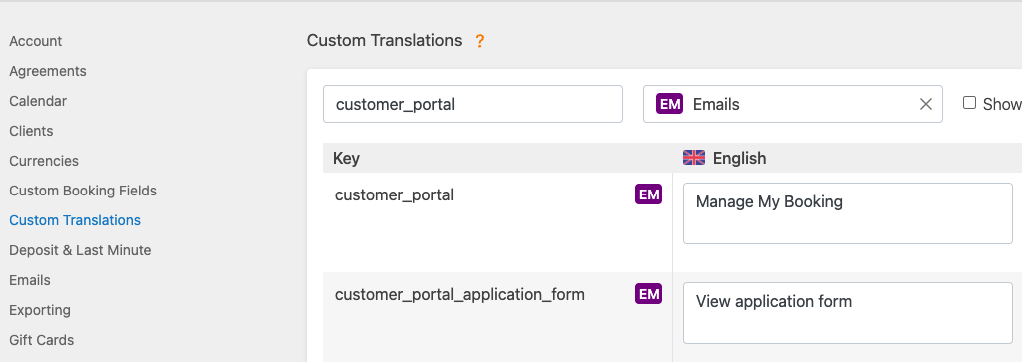Open the Emails category dropdown

tap(793, 104)
